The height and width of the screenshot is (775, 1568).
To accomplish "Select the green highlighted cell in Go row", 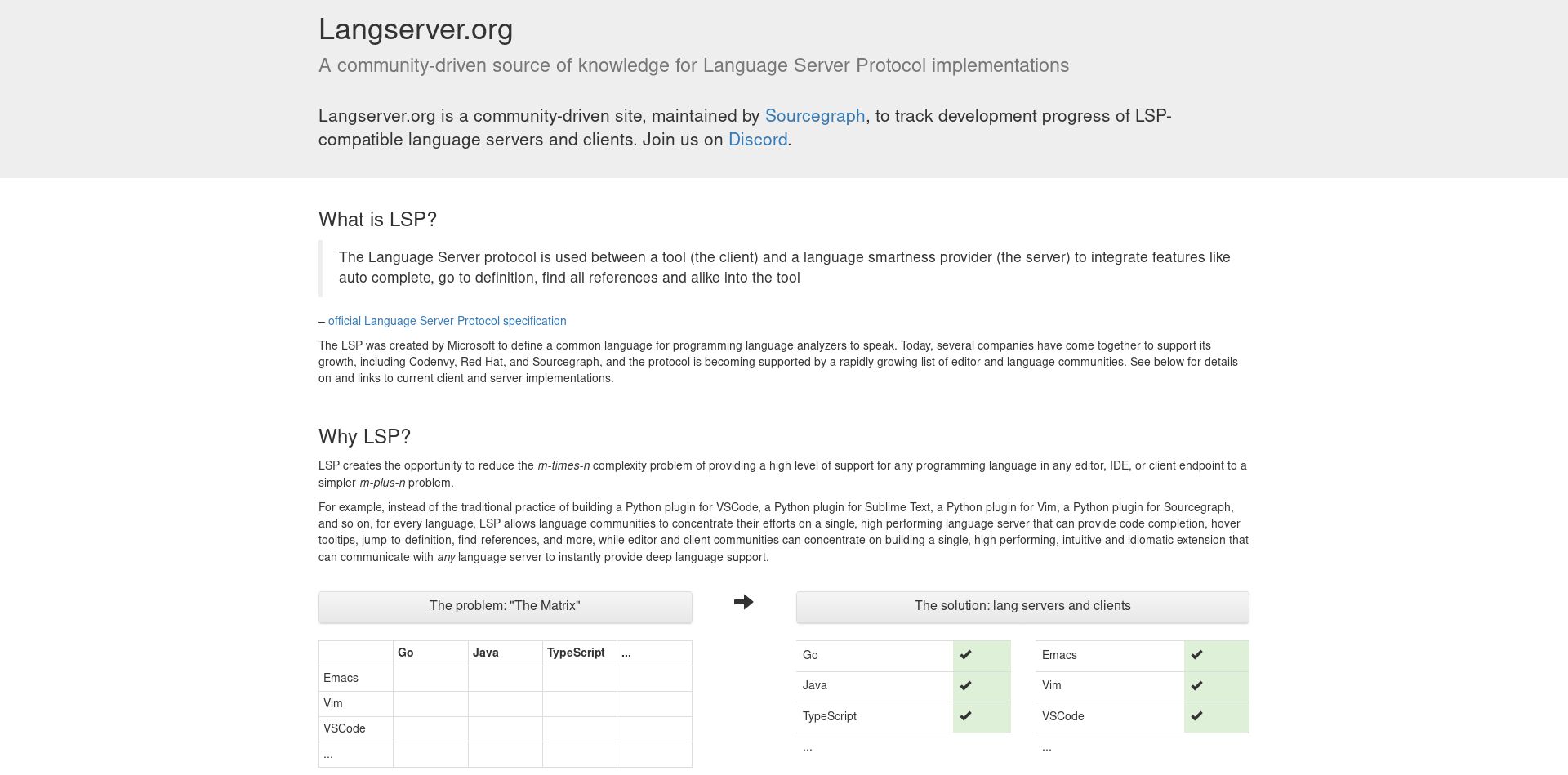I will click(982, 654).
